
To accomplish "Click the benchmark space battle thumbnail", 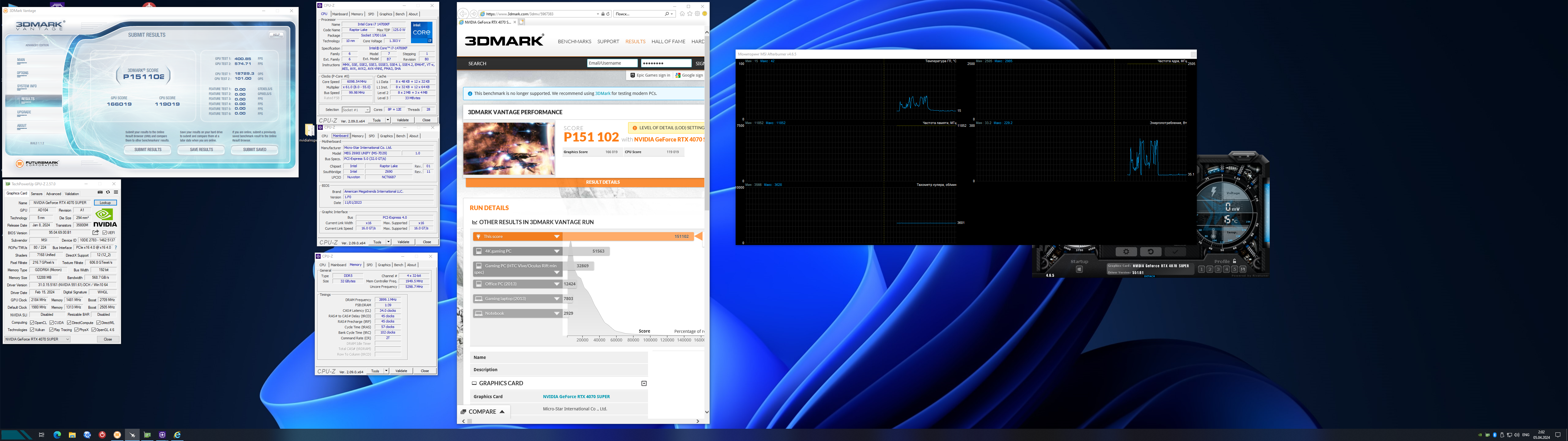I will [x=509, y=149].
